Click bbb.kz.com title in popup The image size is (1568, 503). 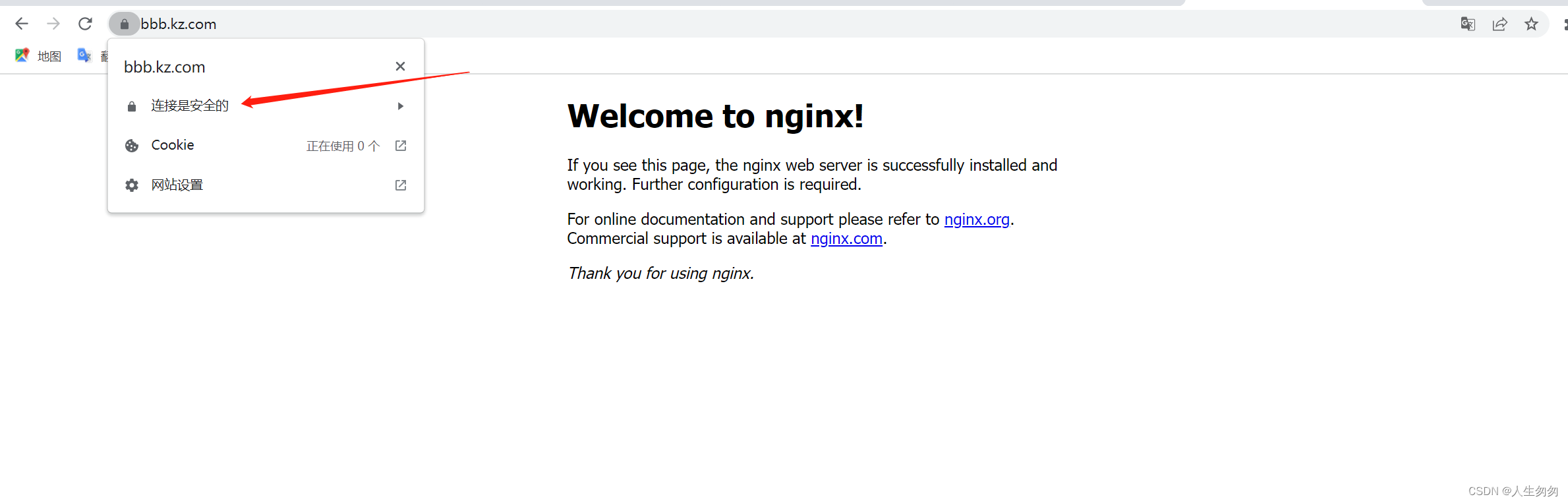[x=165, y=67]
